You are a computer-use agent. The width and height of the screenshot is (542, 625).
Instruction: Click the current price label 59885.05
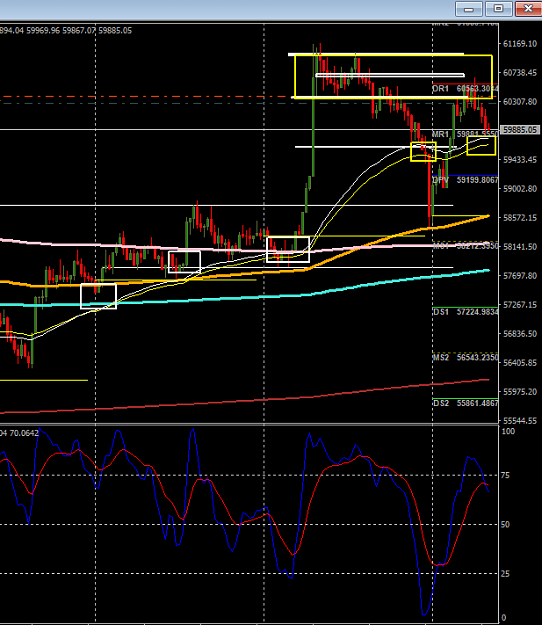click(520, 130)
